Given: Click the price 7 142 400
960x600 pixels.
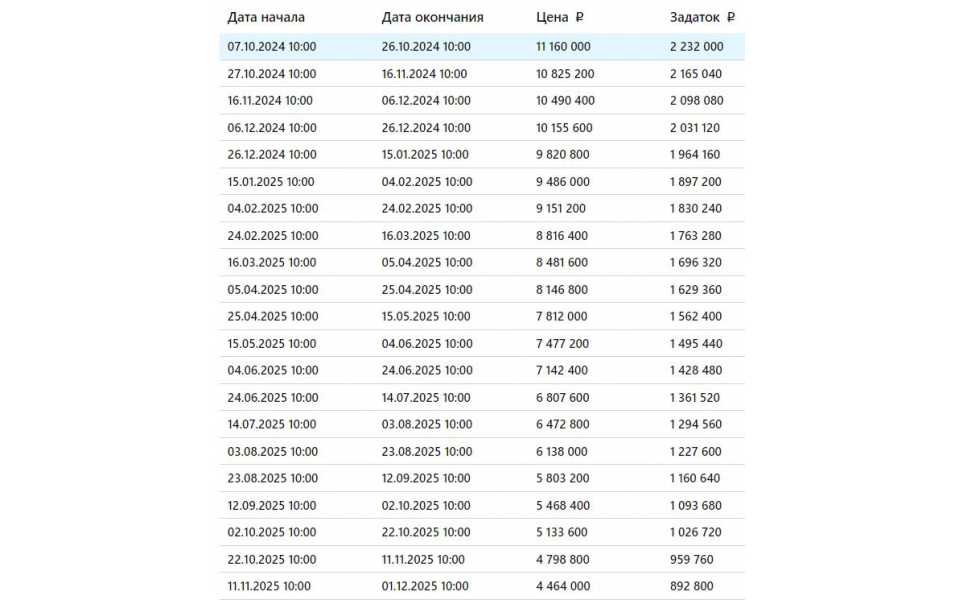Looking at the screenshot, I should coord(562,371).
